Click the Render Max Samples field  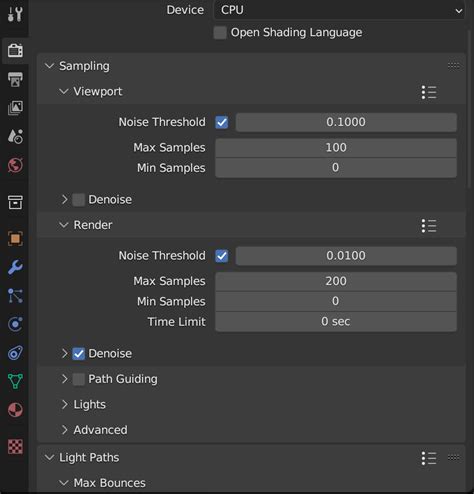[x=336, y=281]
